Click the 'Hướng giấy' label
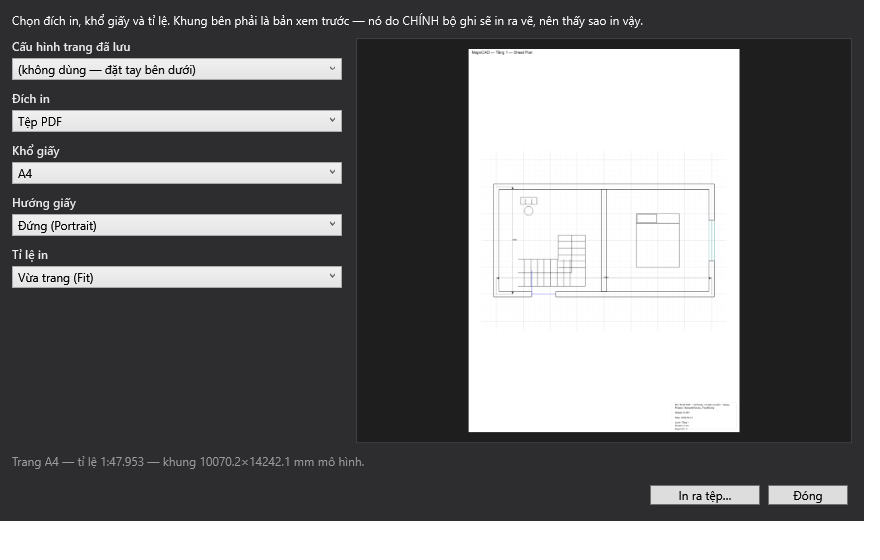 point(44,203)
